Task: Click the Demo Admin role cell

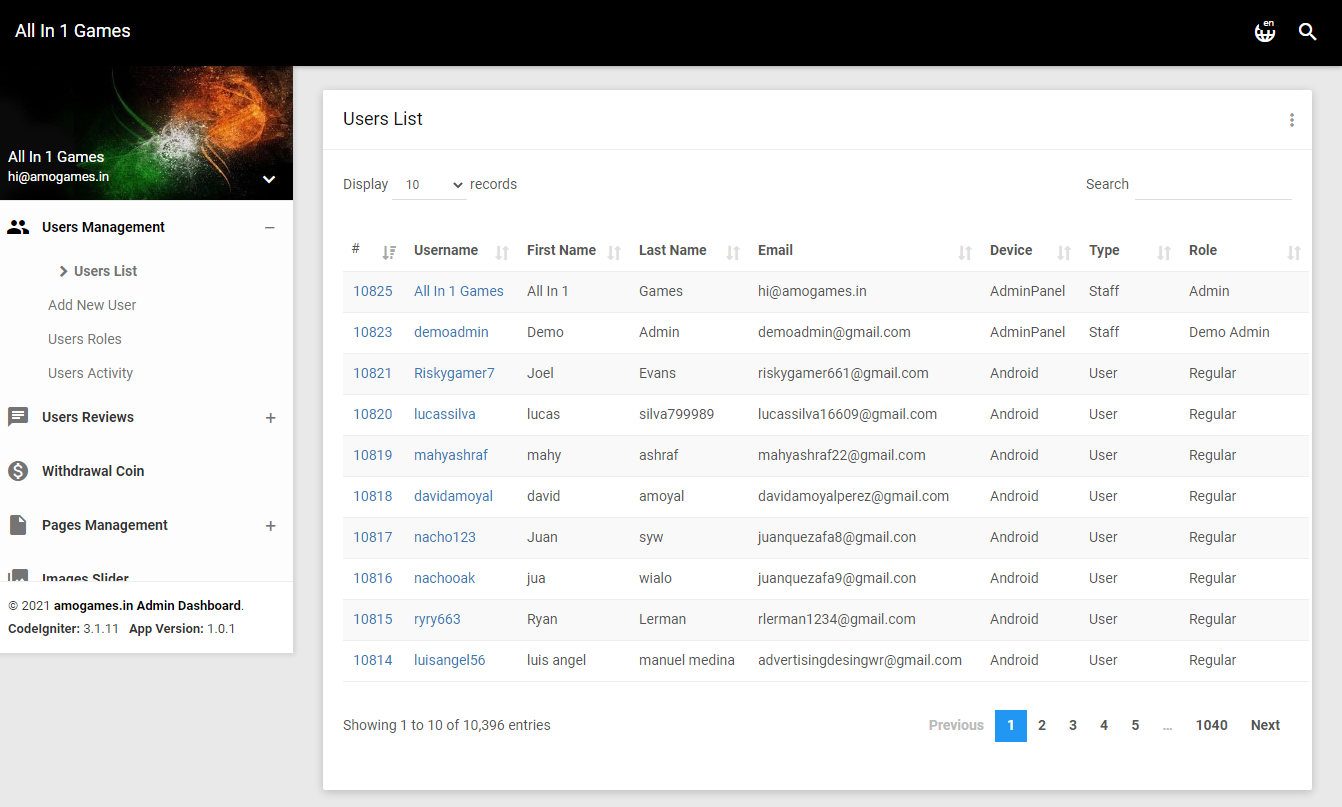Action: pyautogui.click(x=1229, y=332)
